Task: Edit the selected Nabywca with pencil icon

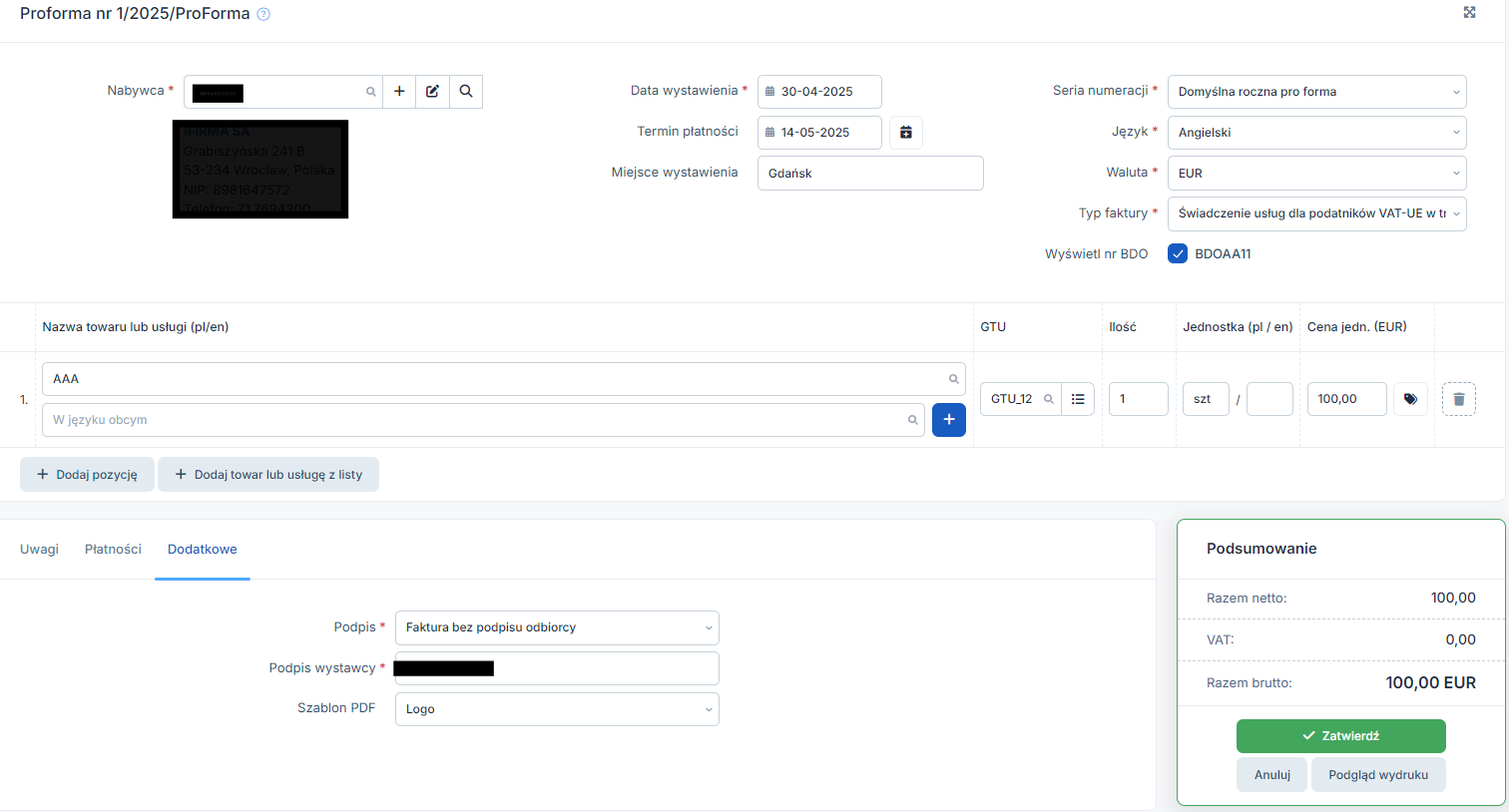Action: 432,92
